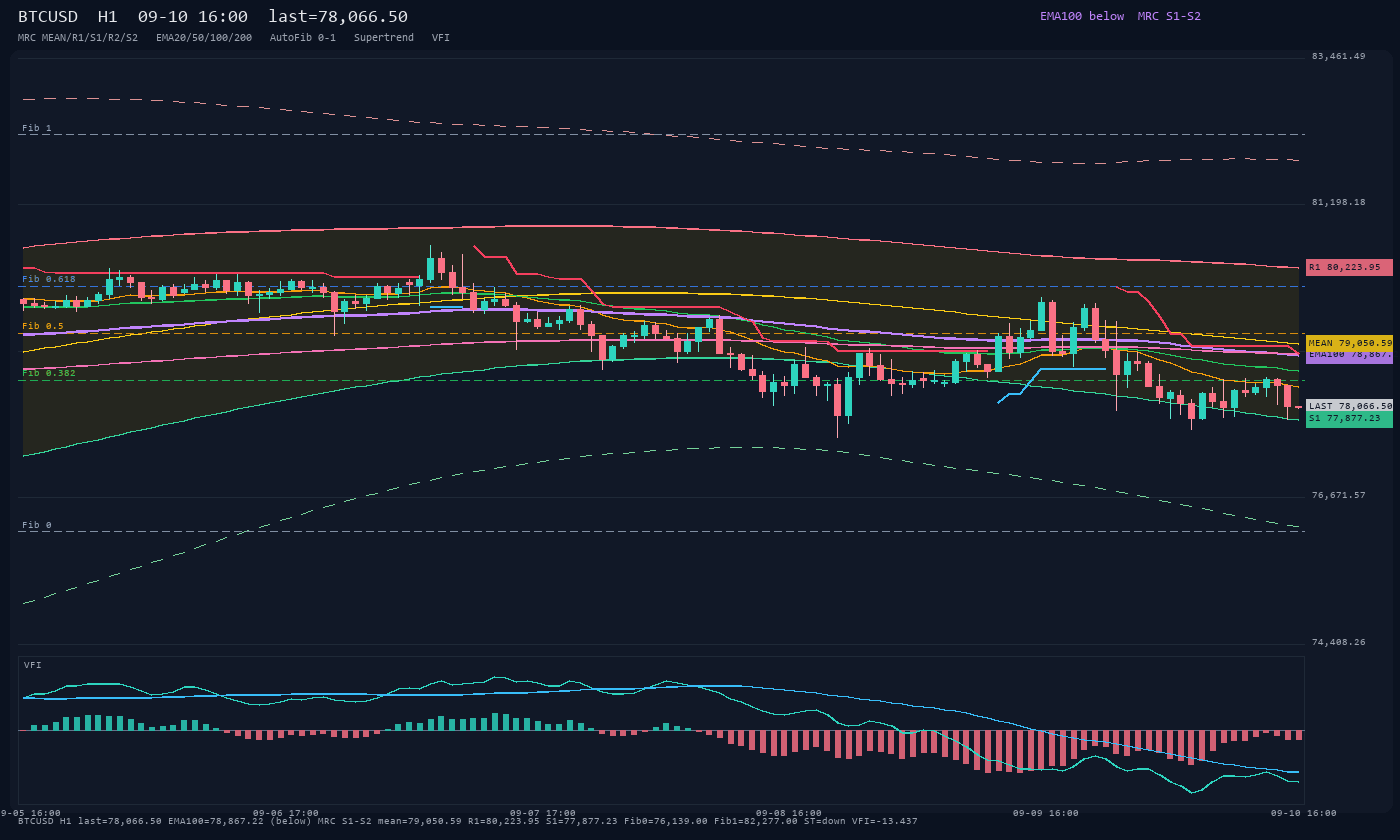Click the Fib 1 level label
The image size is (1400, 840).
[x=37, y=128]
